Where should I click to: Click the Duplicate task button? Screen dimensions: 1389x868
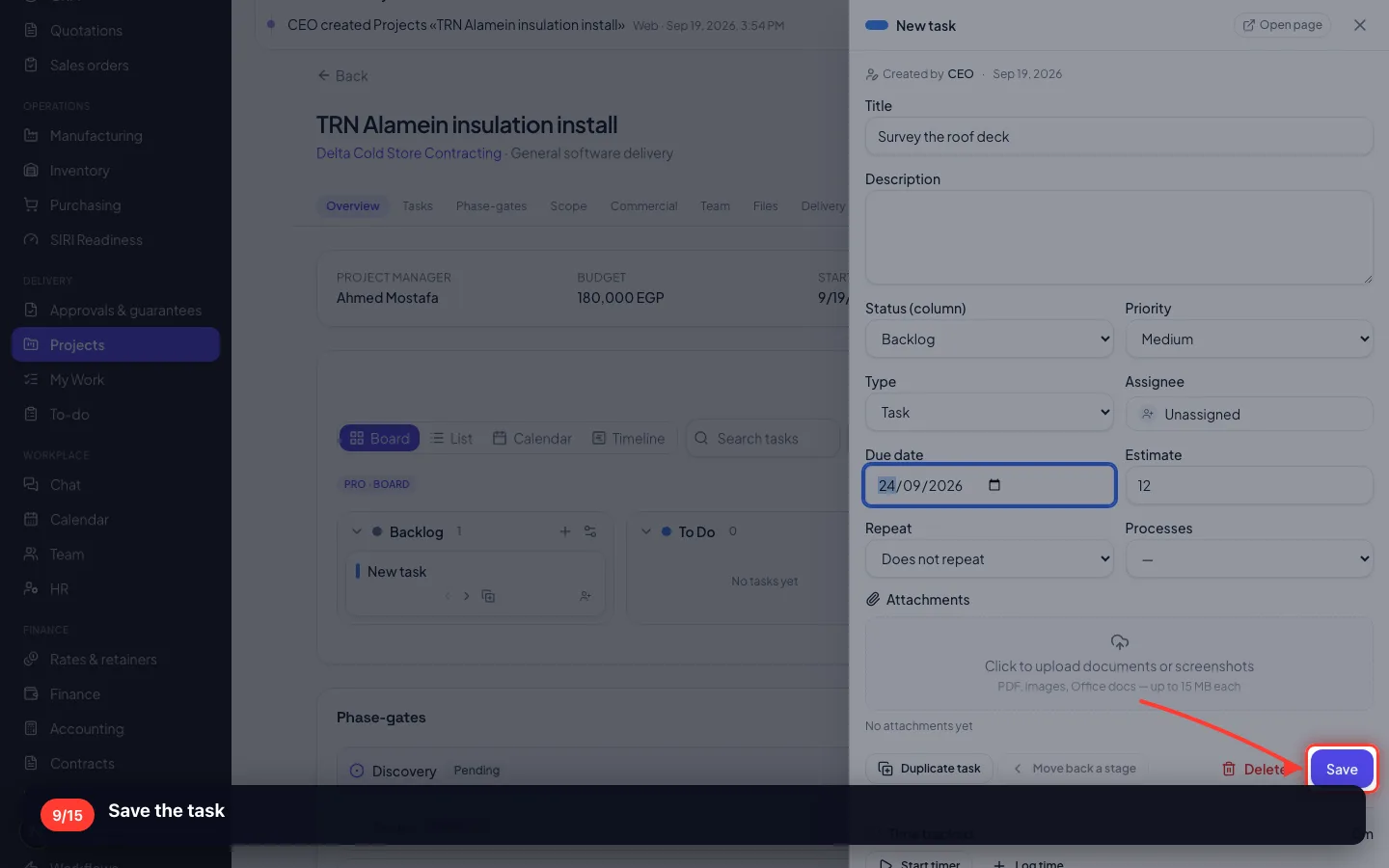[929, 769]
